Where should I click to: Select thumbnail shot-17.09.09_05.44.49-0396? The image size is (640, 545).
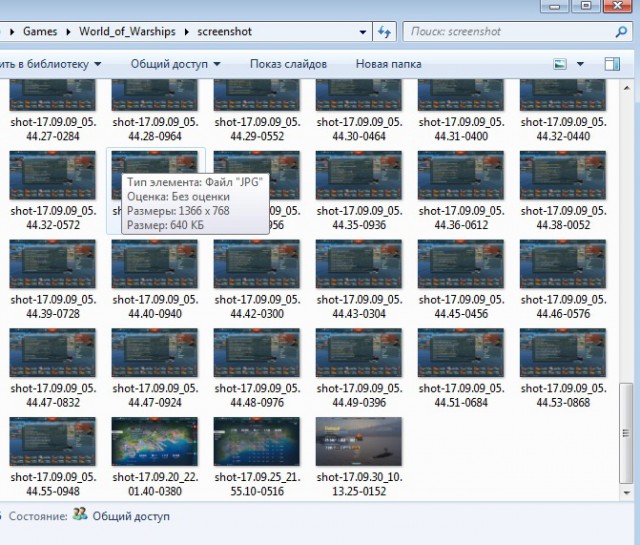click(x=359, y=352)
